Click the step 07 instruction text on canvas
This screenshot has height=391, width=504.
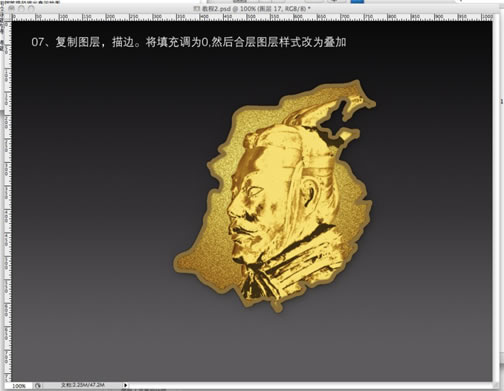[x=189, y=42]
